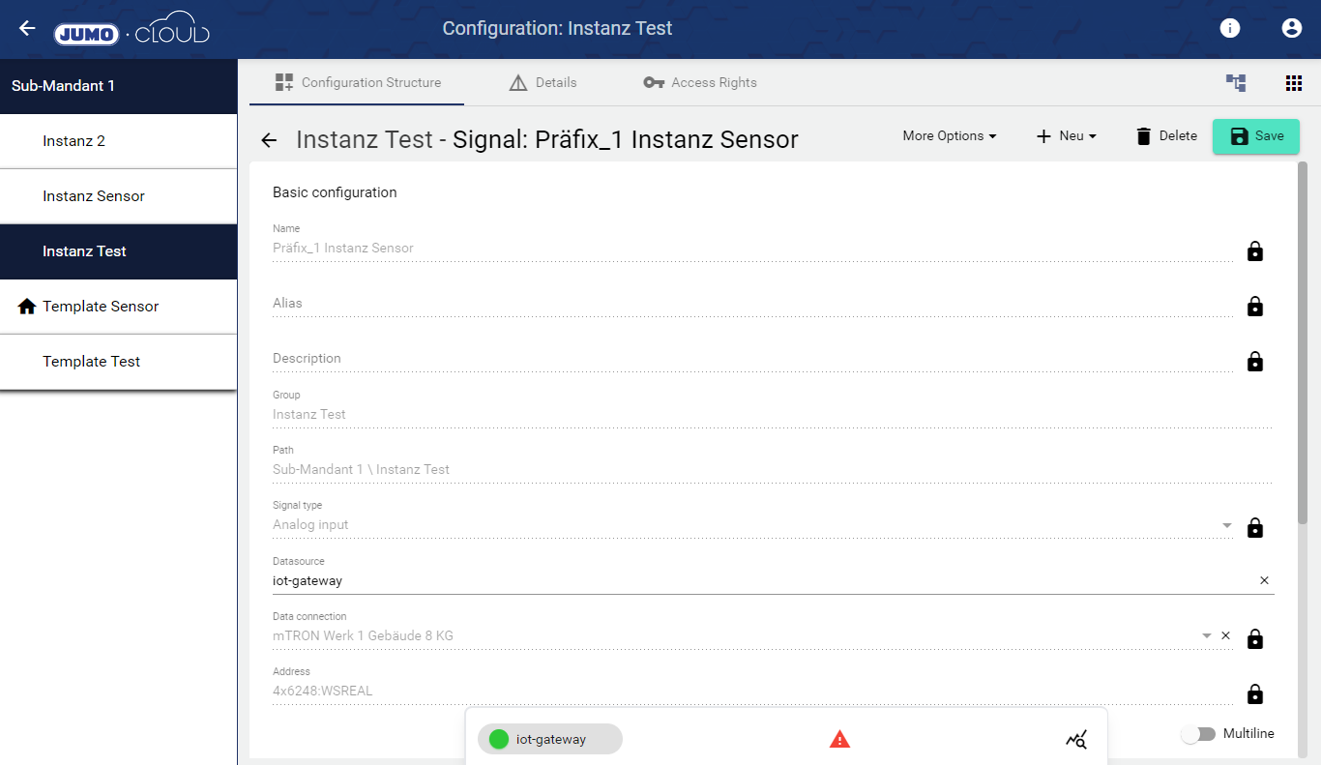This screenshot has height=765, width=1321.
Task: Click the Save button
Action: pyautogui.click(x=1256, y=136)
